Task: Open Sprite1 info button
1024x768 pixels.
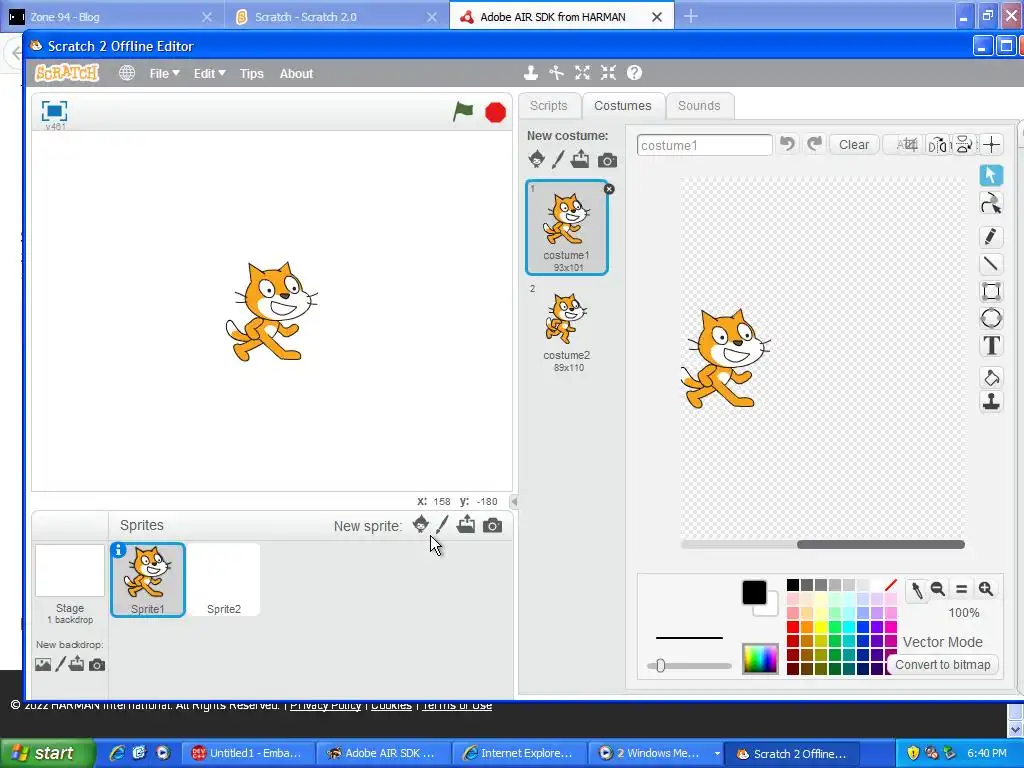Action: point(118,551)
